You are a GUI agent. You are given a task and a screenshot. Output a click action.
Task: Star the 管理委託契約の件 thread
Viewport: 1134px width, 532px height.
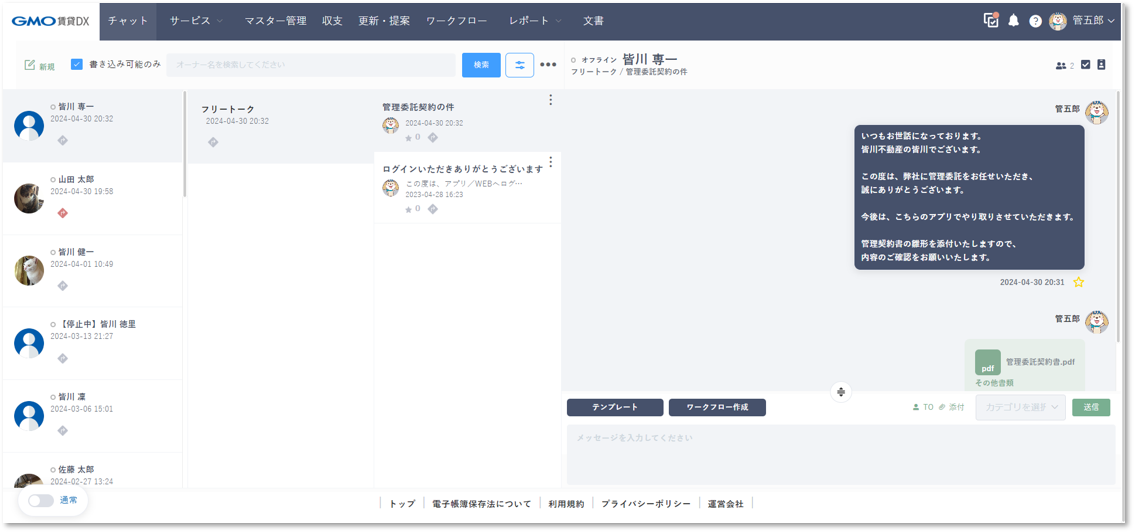[408, 137]
